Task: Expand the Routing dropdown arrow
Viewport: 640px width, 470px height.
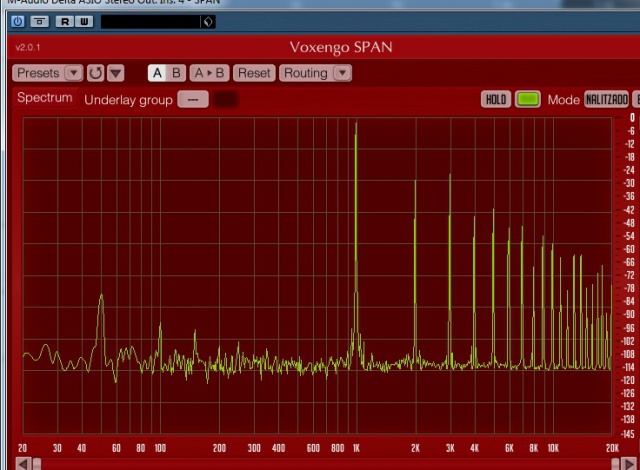Action: (x=342, y=73)
